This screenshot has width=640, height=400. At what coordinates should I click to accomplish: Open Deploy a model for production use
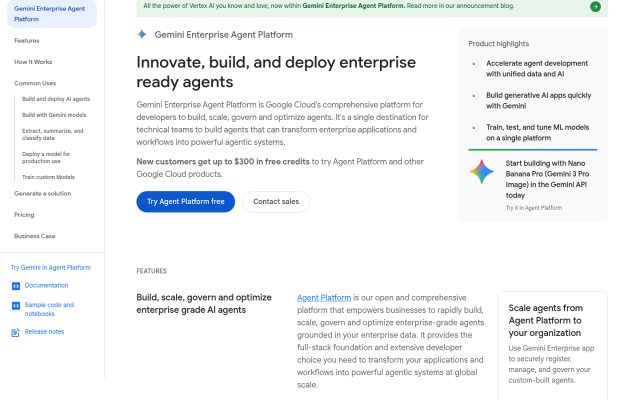[46, 158]
